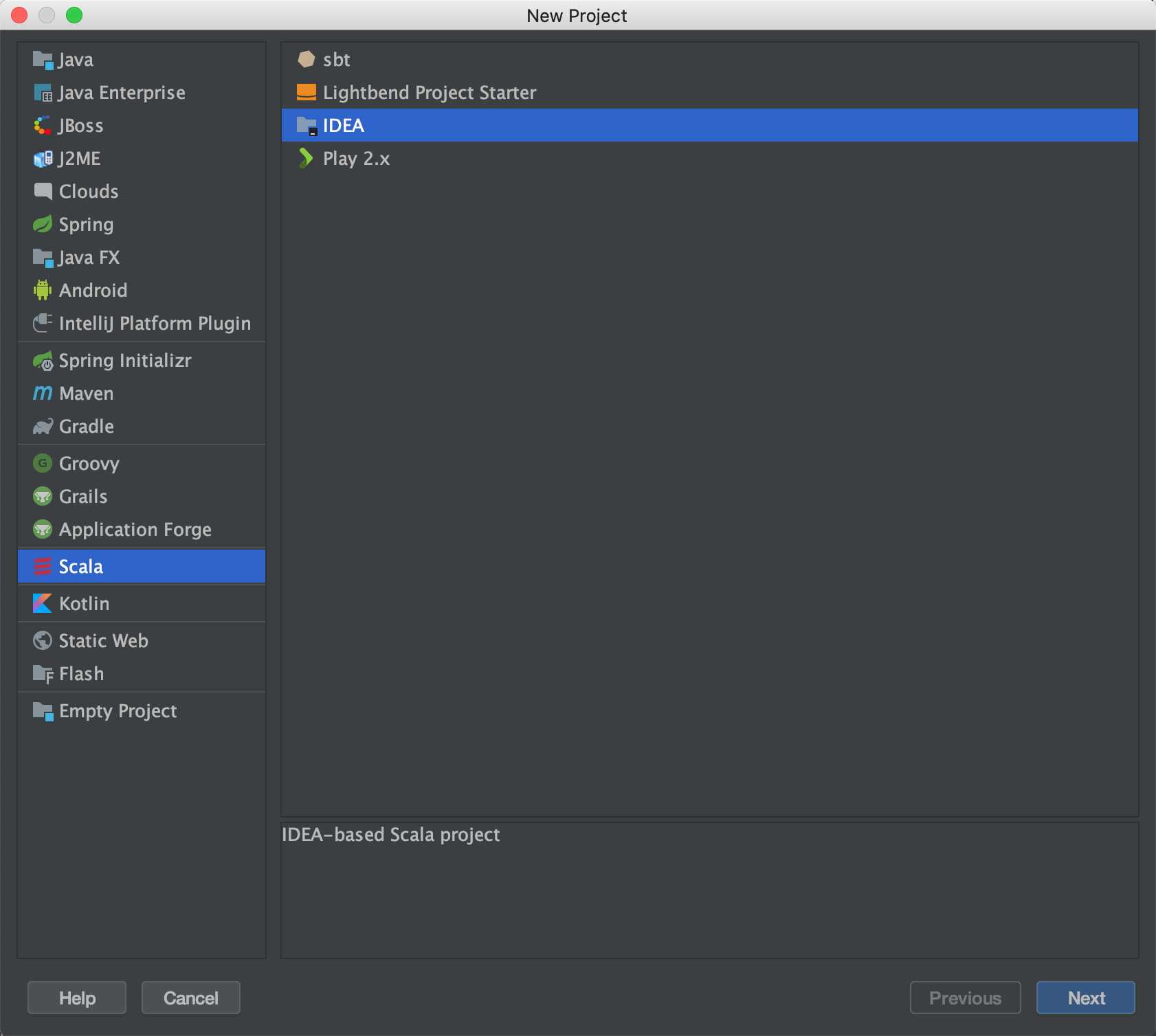Choose Maven project type
The image size is (1156, 1036).
(x=142, y=394)
